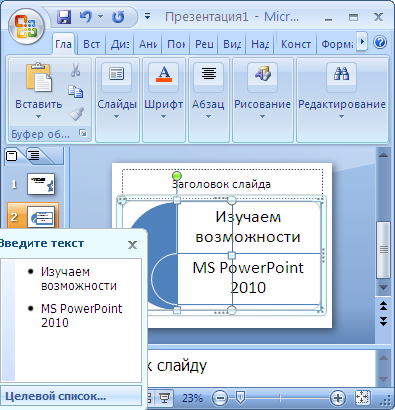Select slide 2 thumbnail
This screenshot has height=410, width=395.
point(41,217)
